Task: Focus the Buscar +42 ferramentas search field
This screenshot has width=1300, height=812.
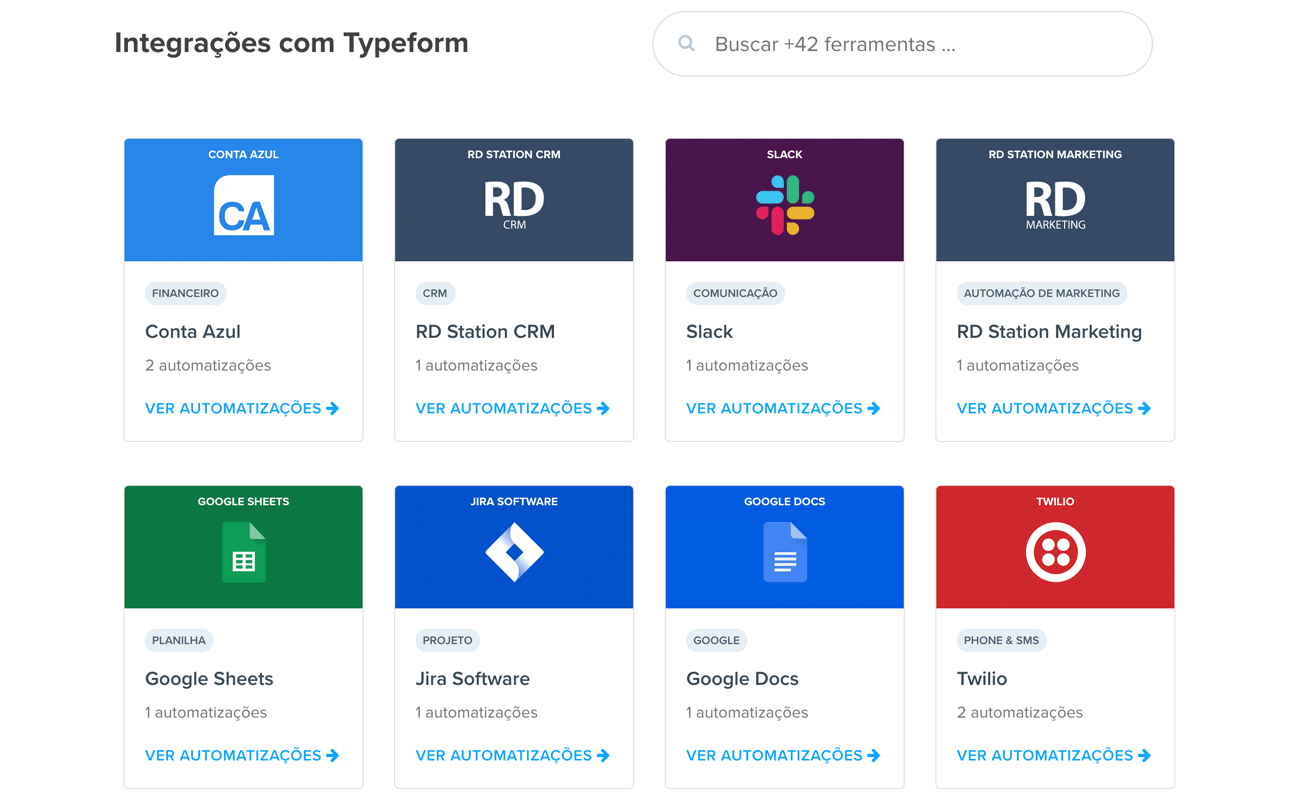Action: (x=902, y=44)
